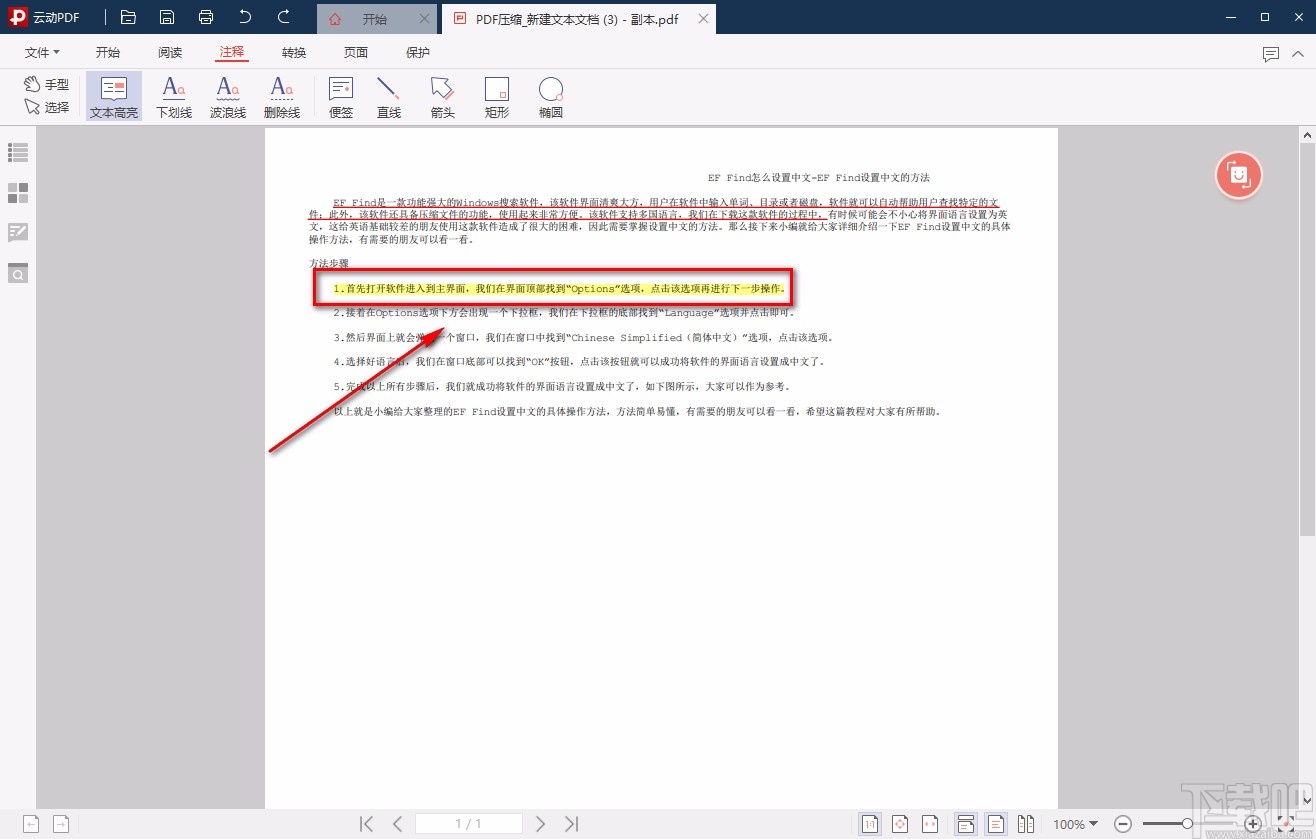Select the 矩形 rectangle shape tool
Screen dimensions: 1316x839
pos(496,97)
